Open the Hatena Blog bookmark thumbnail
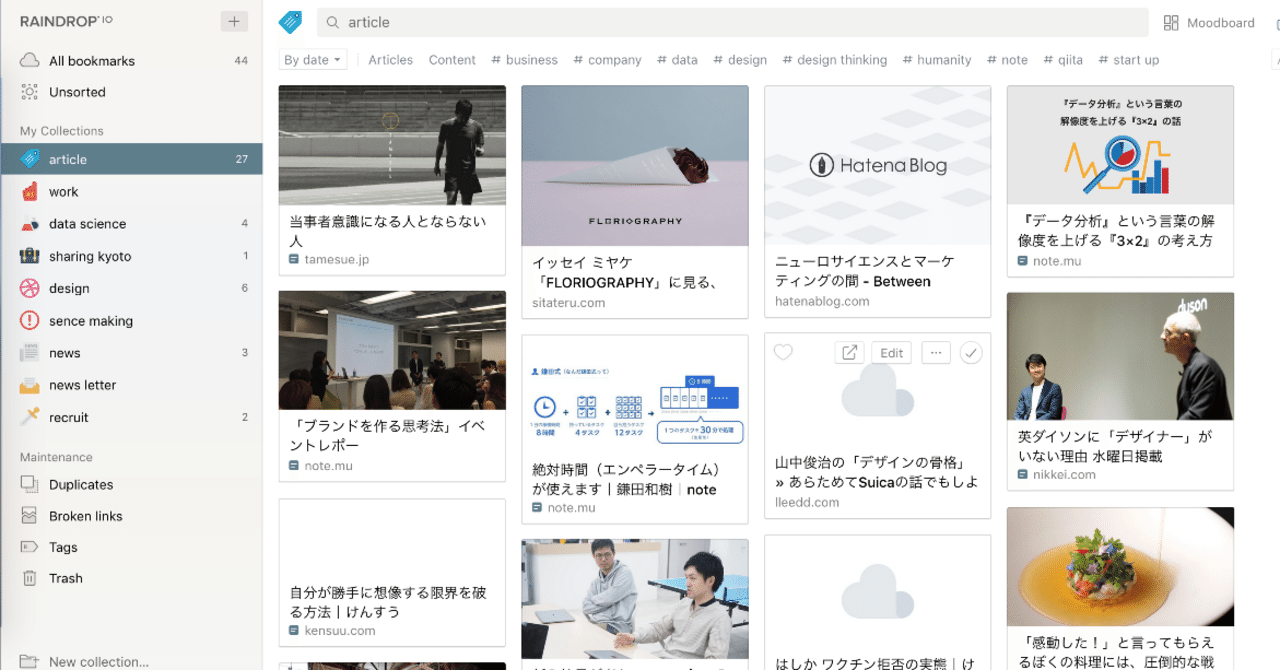 878,166
